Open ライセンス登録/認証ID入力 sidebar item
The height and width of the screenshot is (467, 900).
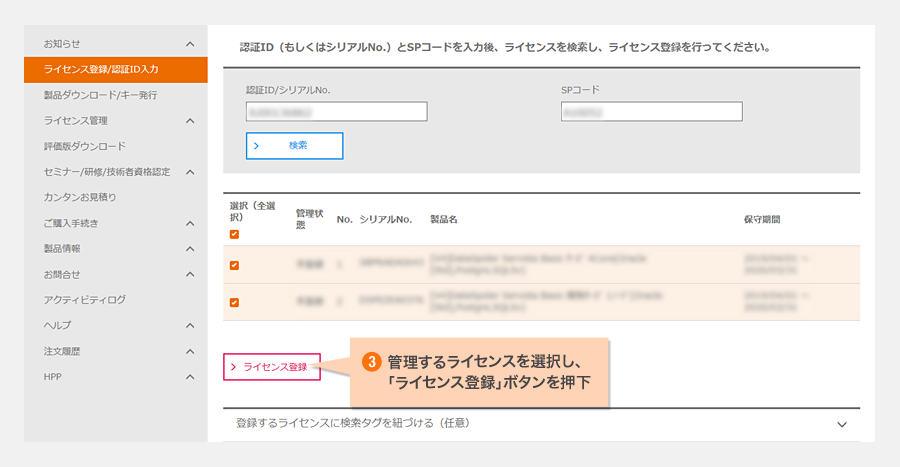[101, 70]
